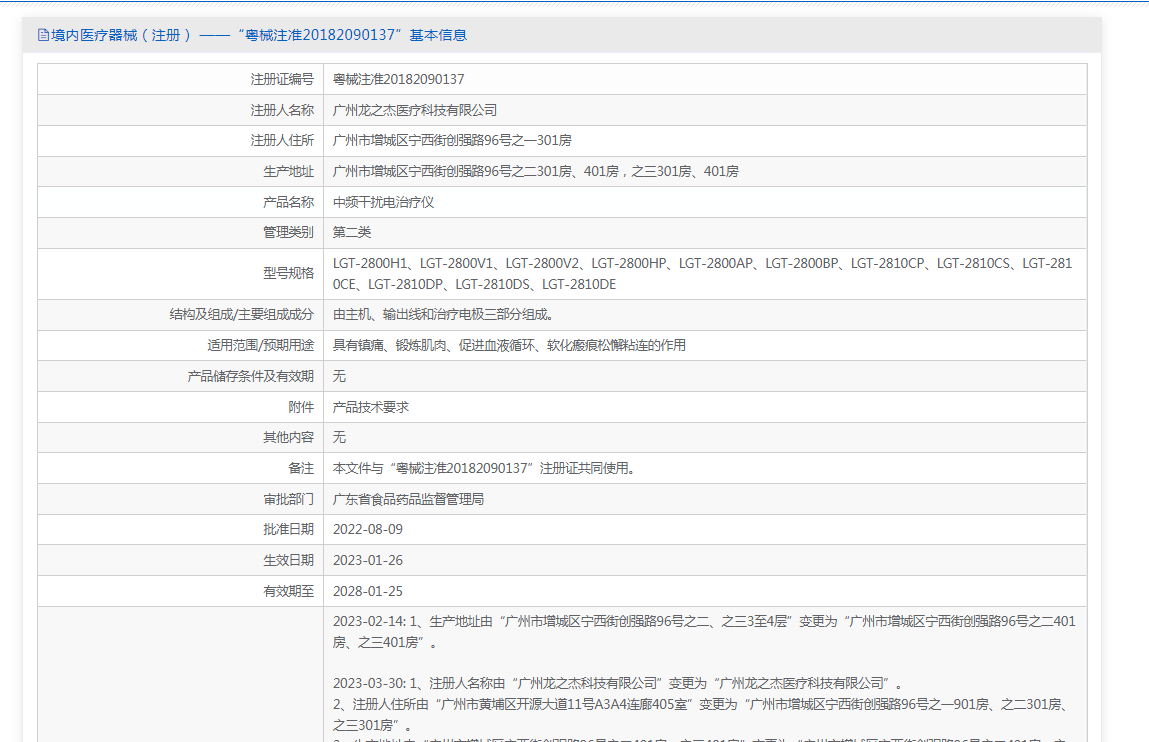Viewport: 1149px width, 742px height.
Task: Click the 第二类 management category value
Action: [x=352, y=232]
